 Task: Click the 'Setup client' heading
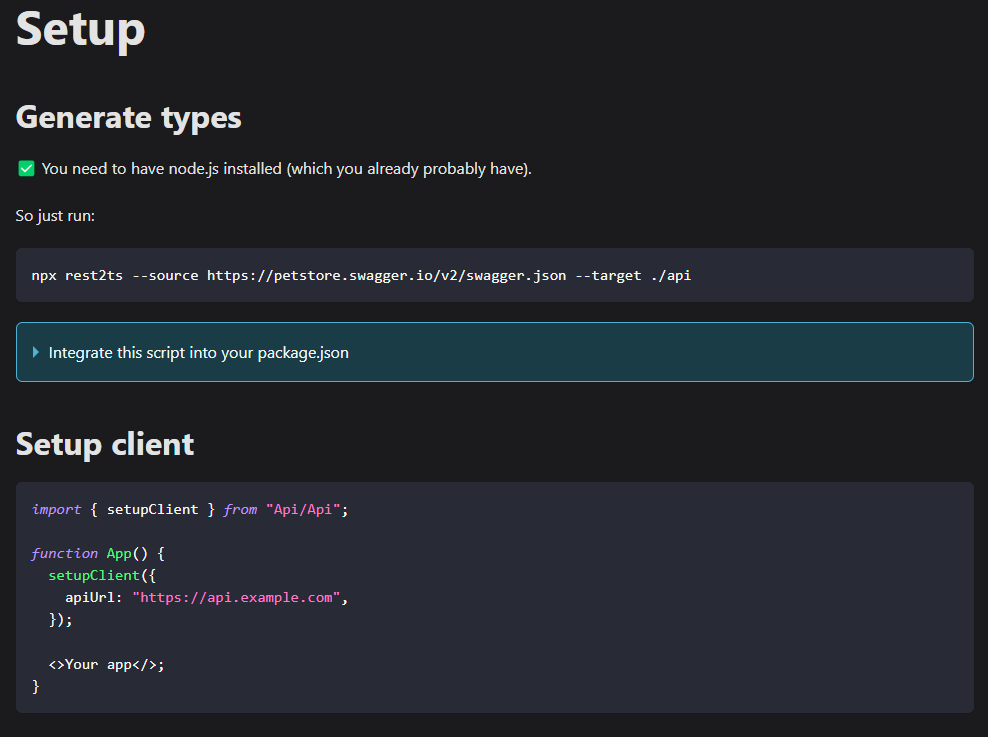point(105,443)
